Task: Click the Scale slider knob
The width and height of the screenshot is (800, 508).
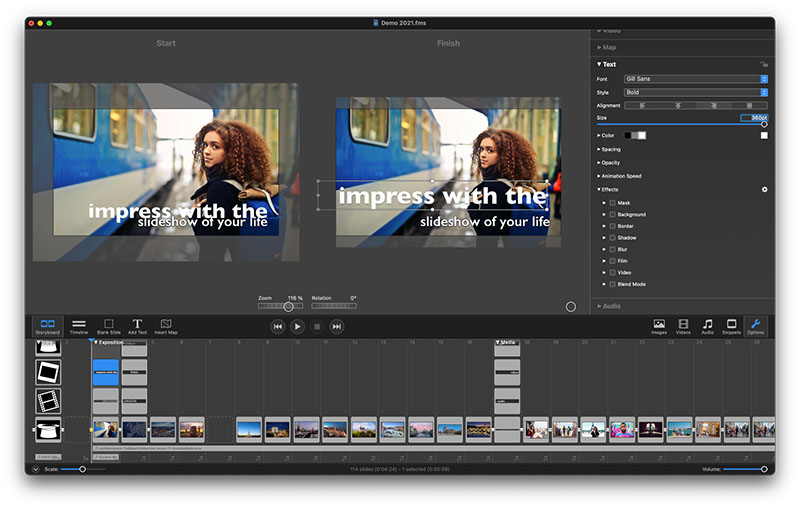Action: [x=82, y=469]
